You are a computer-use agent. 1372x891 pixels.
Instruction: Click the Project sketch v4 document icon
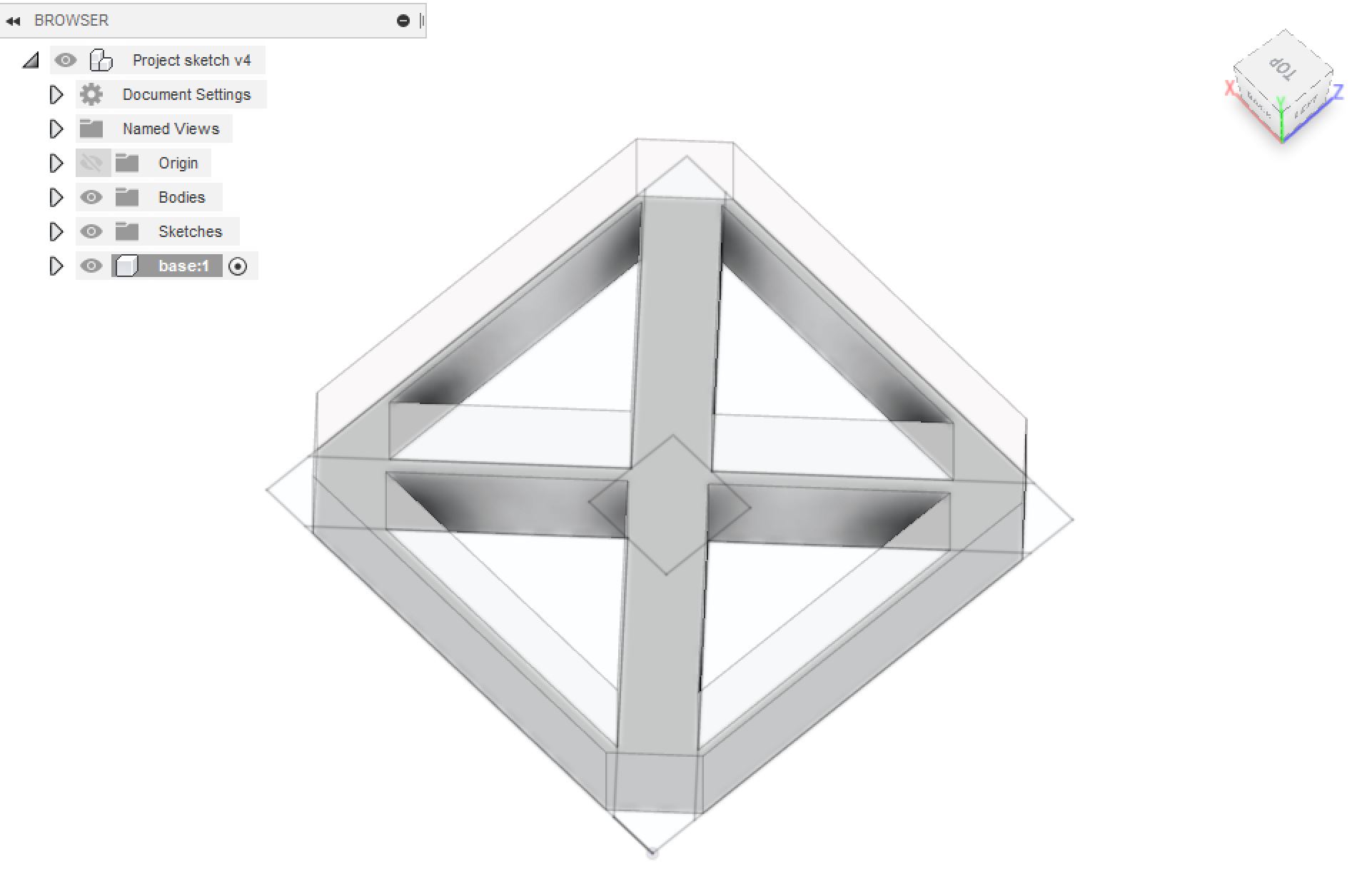101,60
